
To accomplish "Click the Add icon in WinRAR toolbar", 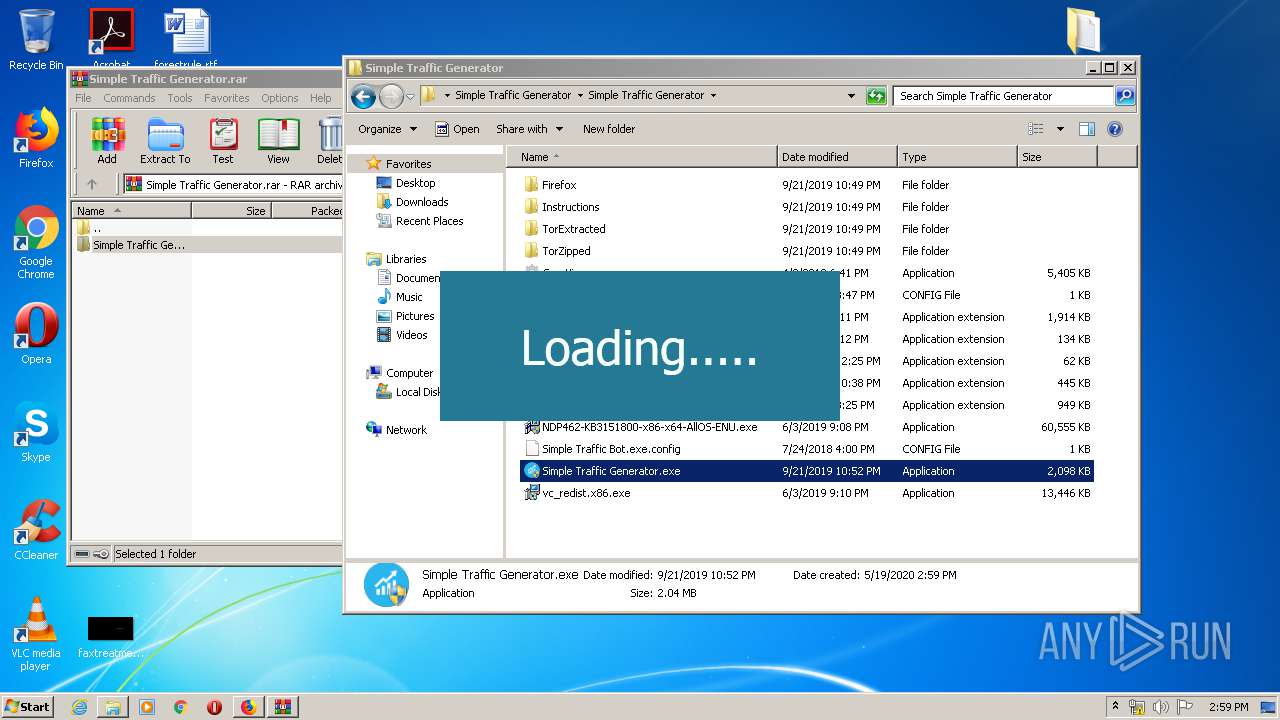I will coord(107,140).
